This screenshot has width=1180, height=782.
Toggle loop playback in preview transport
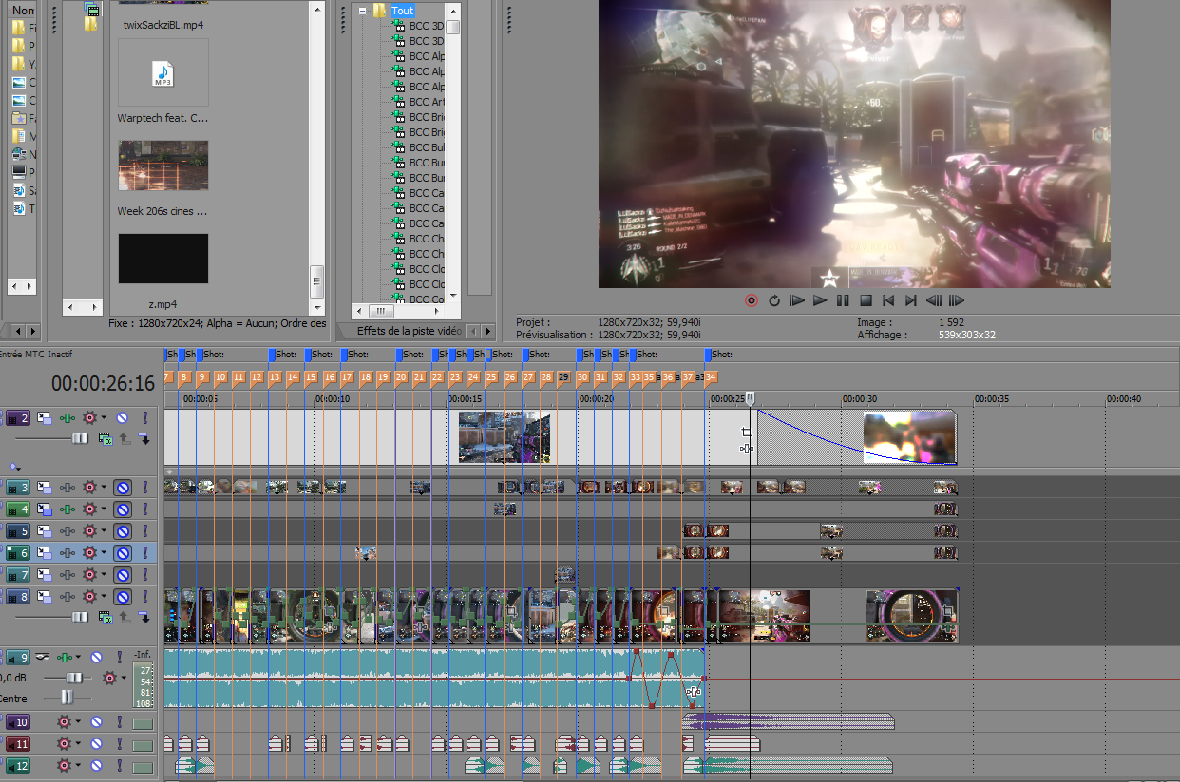click(x=774, y=300)
